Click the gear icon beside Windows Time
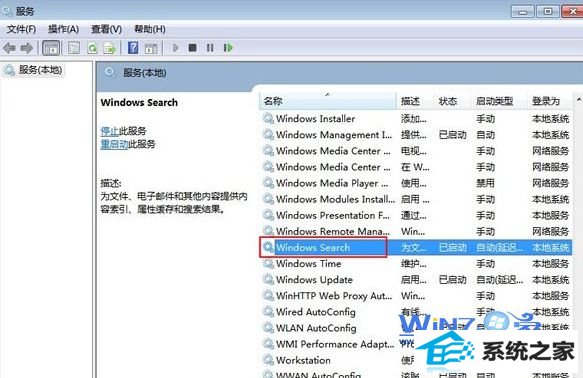Screen dimensions: 583x378 click(x=268, y=264)
